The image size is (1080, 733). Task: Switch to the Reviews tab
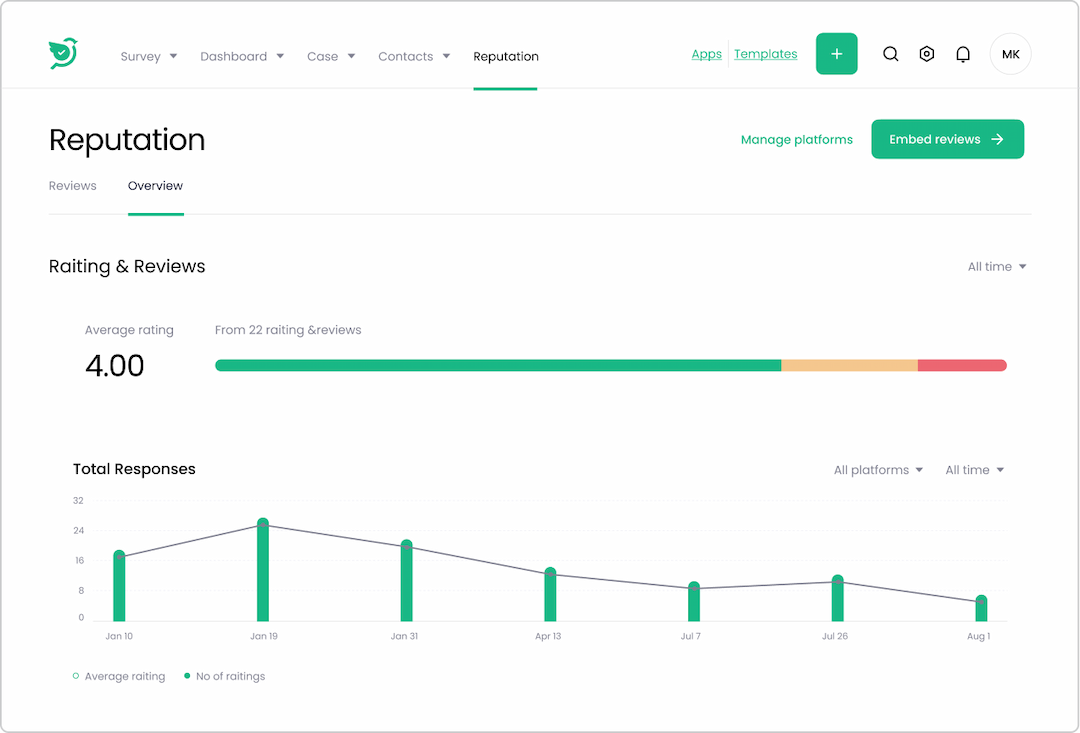72,186
